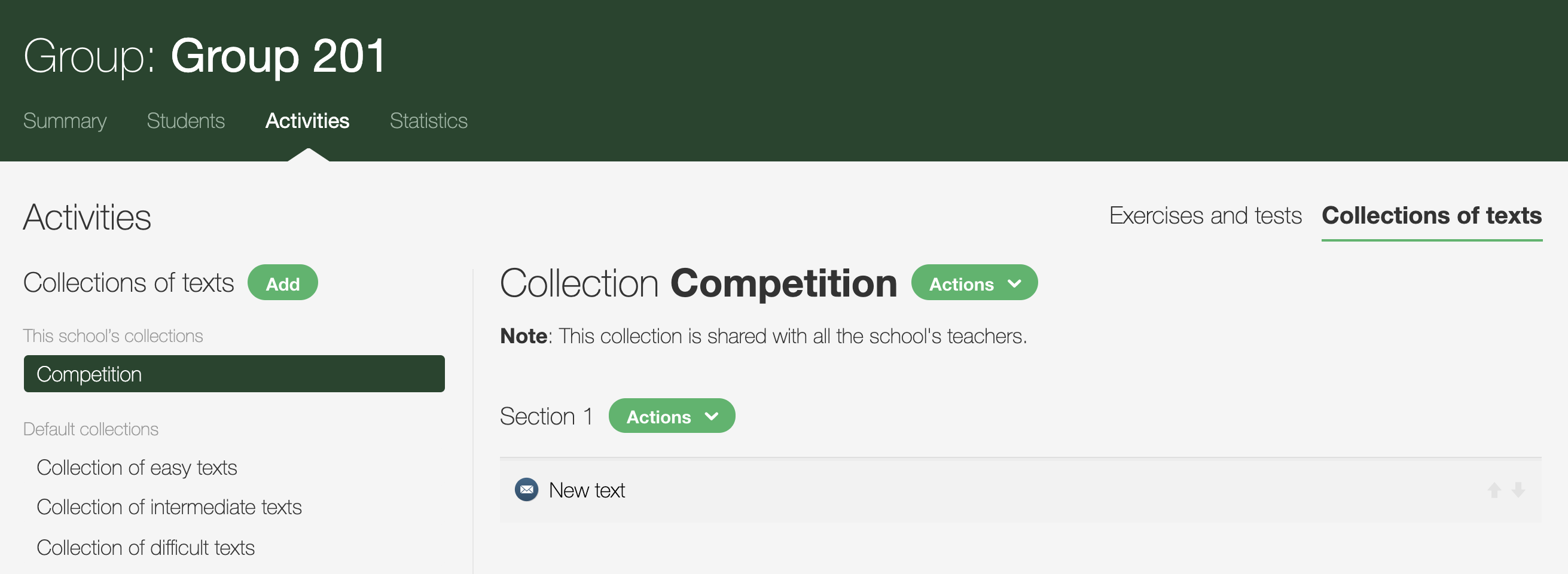The height and width of the screenshot is (574, 1568).
Task: Open the Collection of intermediate texts
Action: click(169, 506)
